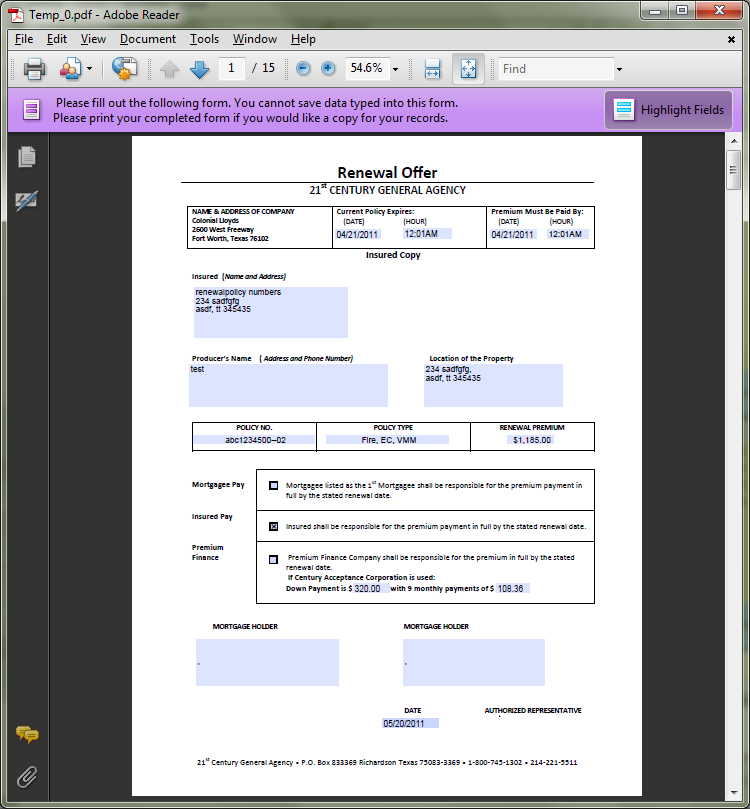
Task: Click the monthly payments 108.36 field
Action: click(x=513, y=589)
